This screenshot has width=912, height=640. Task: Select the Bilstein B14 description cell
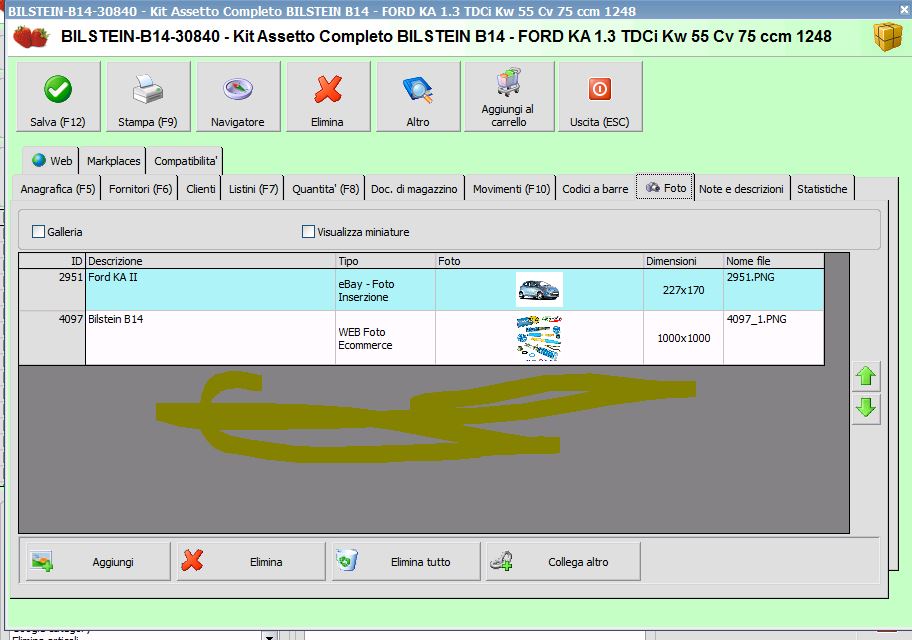click(210, 338)
